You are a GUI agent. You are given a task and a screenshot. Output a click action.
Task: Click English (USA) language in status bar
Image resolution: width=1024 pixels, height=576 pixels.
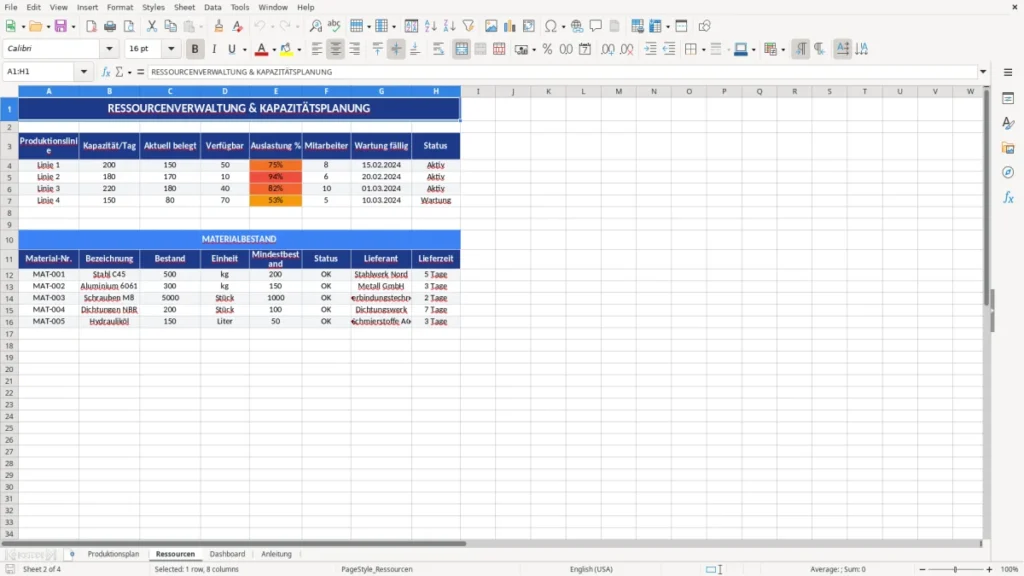[x=591, y=569]
